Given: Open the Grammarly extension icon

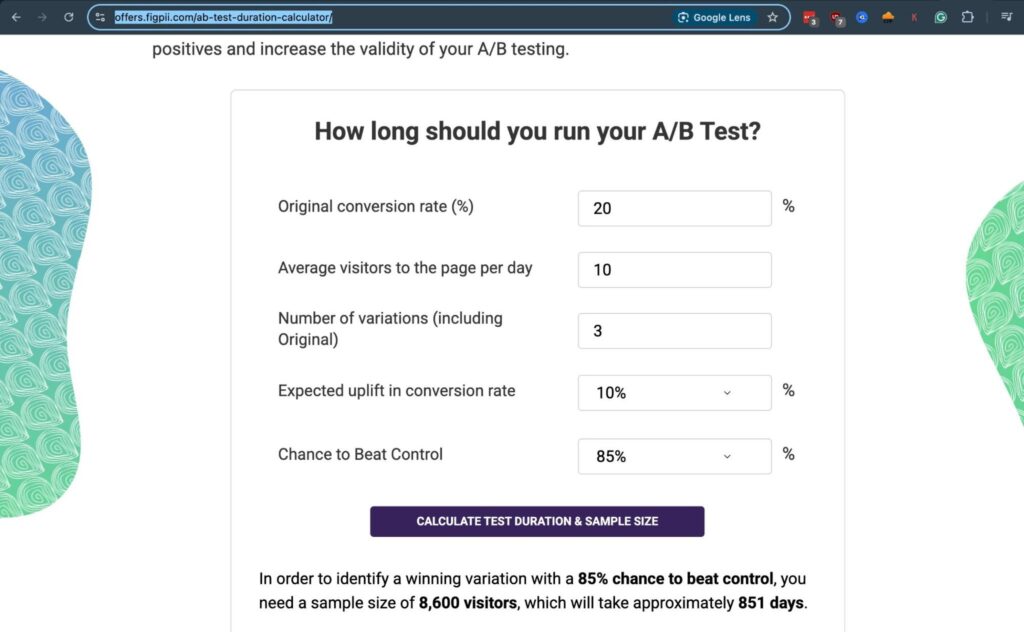Looking at the screenshot, I should pyautogui.click(x=938, y=17).
